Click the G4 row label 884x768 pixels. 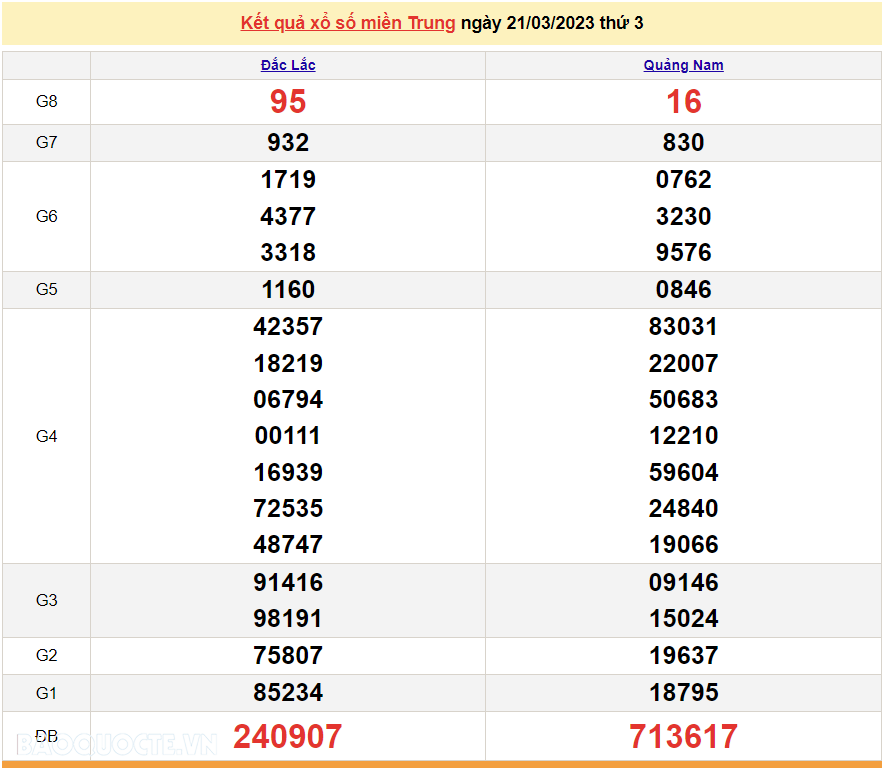click(x=46, y=436)
